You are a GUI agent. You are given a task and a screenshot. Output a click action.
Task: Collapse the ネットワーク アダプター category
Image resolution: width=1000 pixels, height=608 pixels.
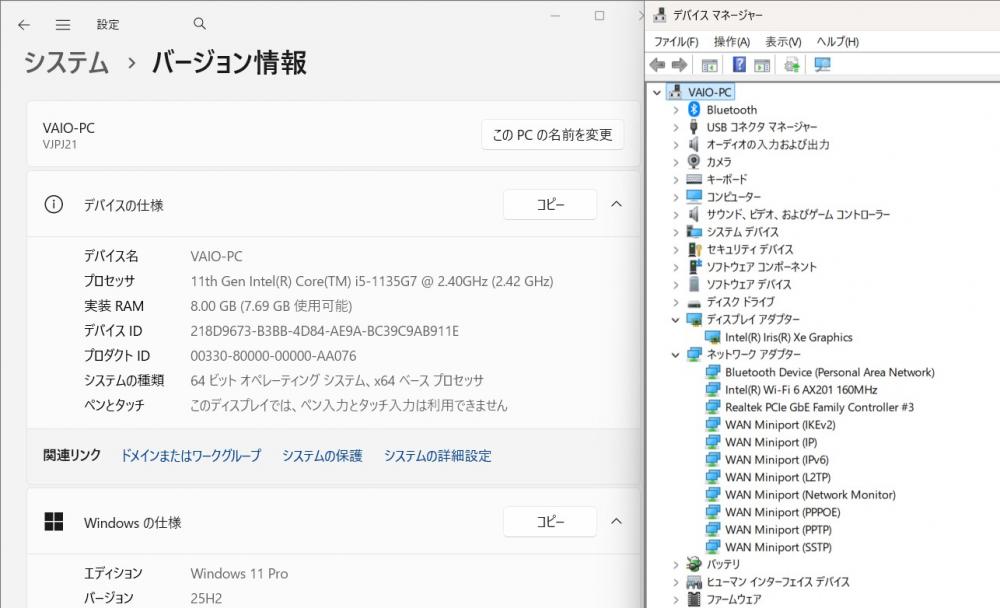(675, 355)
